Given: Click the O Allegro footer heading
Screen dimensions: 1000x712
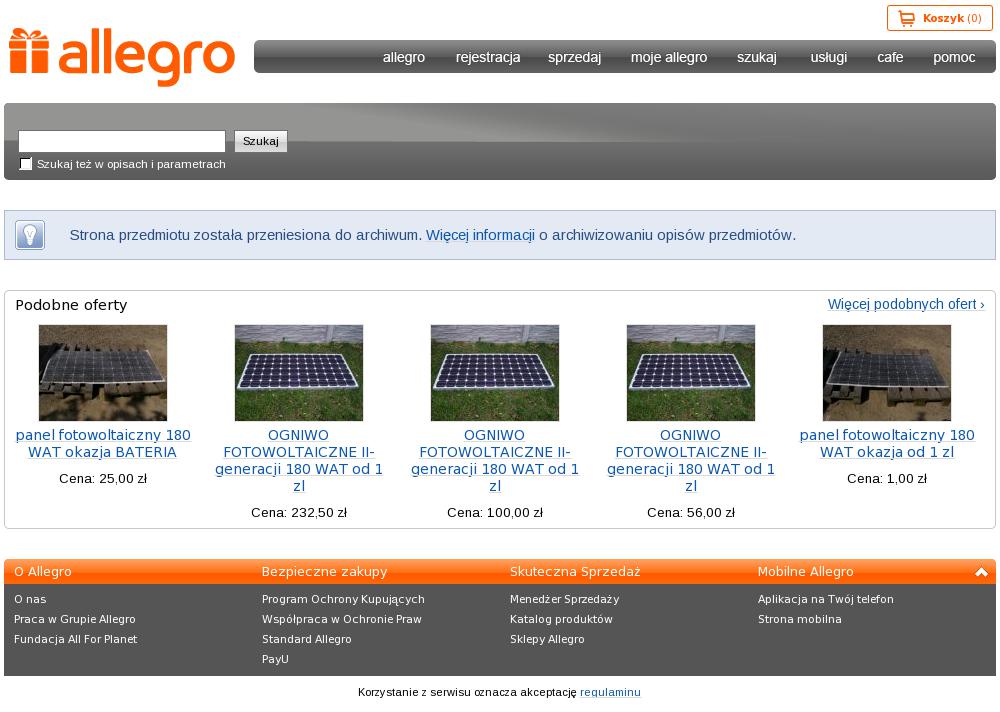Looking at the screenshot, I should click(x=43, y=572).
